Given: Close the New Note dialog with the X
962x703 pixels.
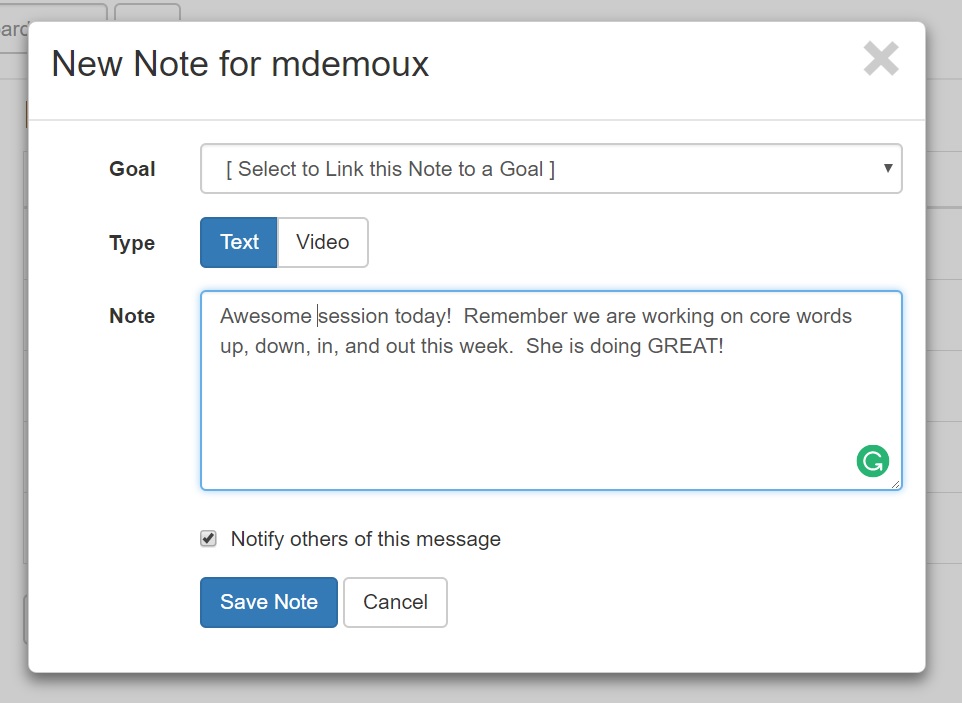Looking at the screenshot, I should (881, 59).
